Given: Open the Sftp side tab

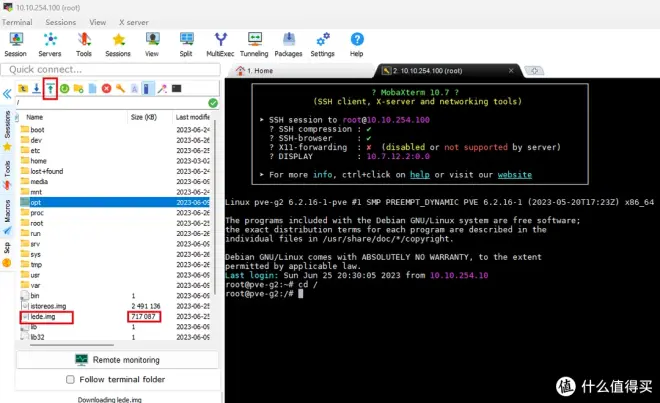Looking at the screenshot, I should pyautogui.click(x=7, y=255).
